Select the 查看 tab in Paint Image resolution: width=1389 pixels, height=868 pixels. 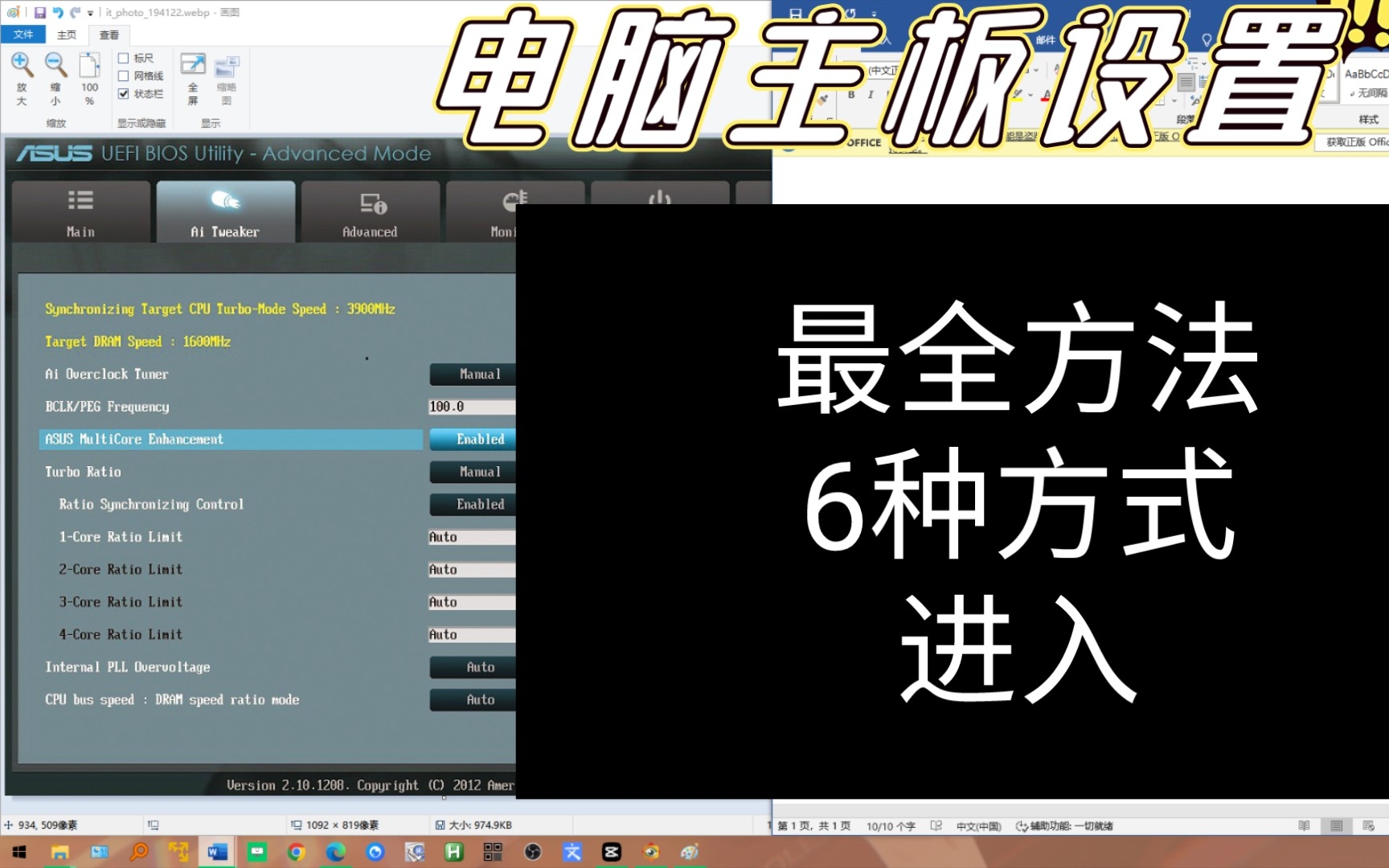tap(109, 35)
